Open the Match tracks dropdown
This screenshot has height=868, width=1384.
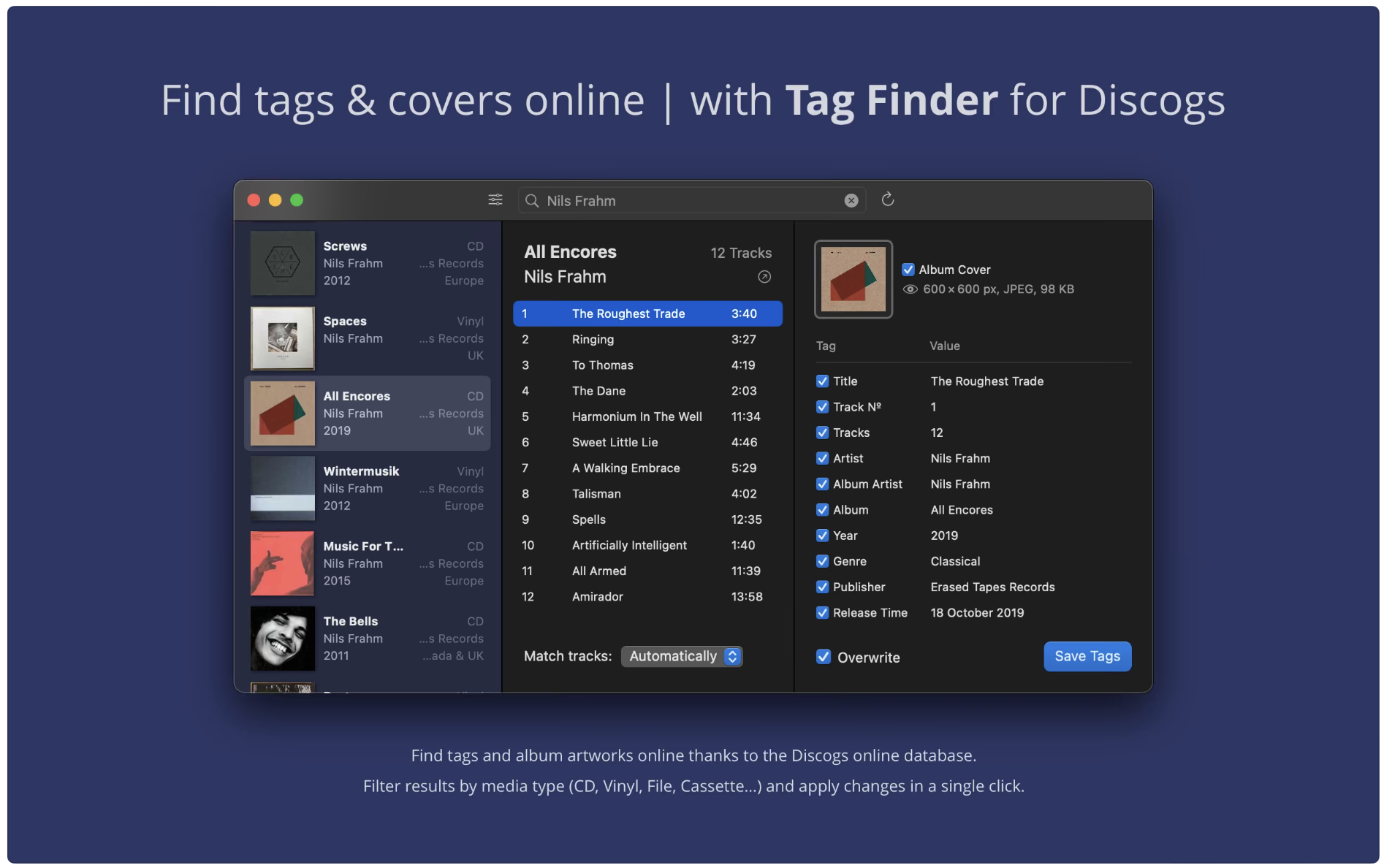click(x=681, y=655)
